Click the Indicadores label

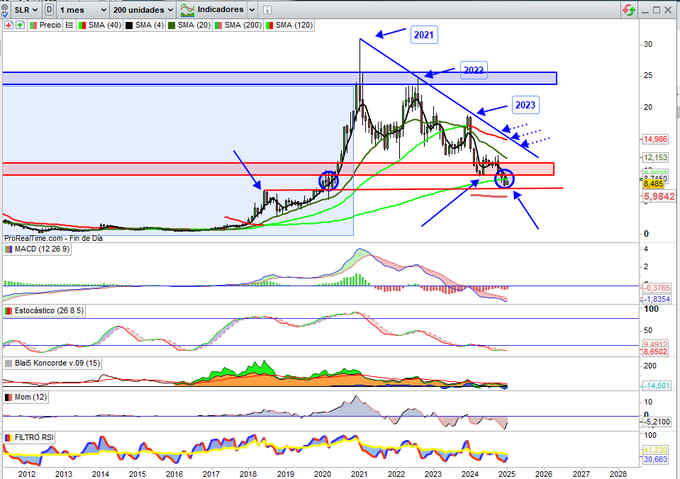pyautogui.click(x=220, y=10)
